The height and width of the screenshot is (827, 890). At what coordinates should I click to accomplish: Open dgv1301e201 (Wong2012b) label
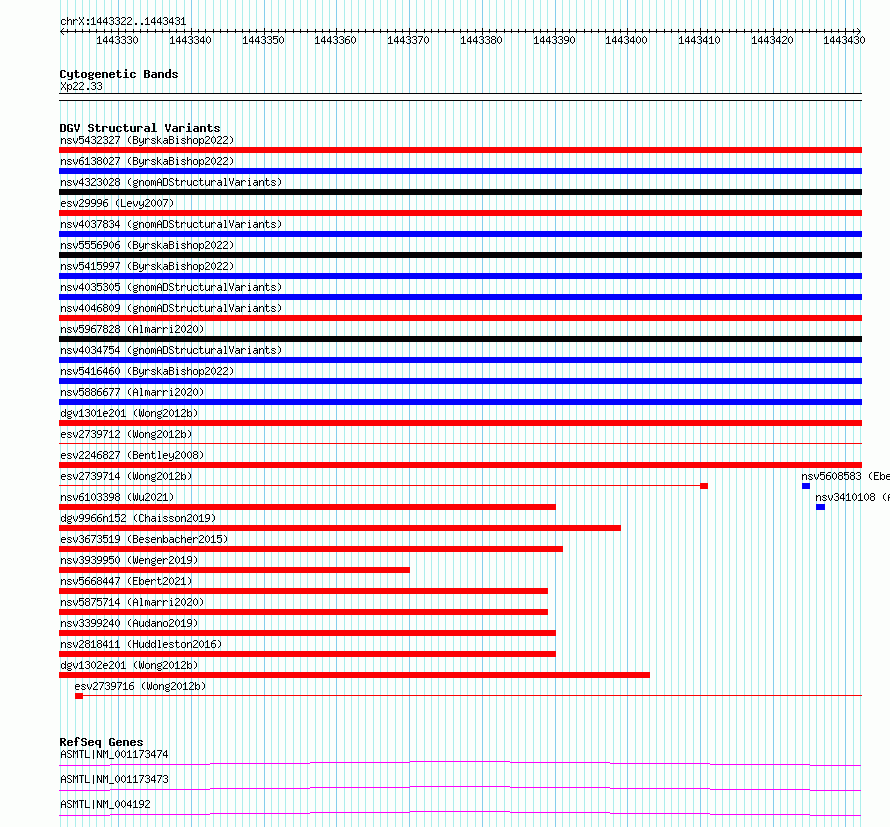(x=129, y=413)
